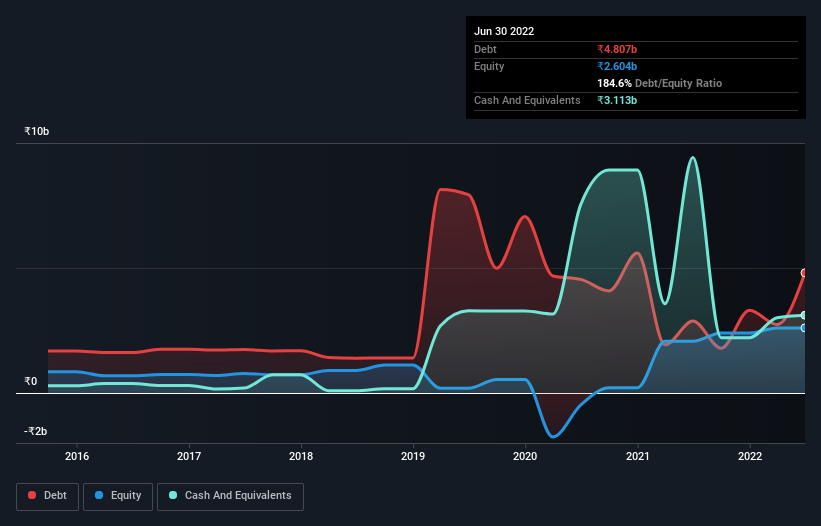Click the 2019 x-axis label
Screen dimensions: 821x526
413,456
